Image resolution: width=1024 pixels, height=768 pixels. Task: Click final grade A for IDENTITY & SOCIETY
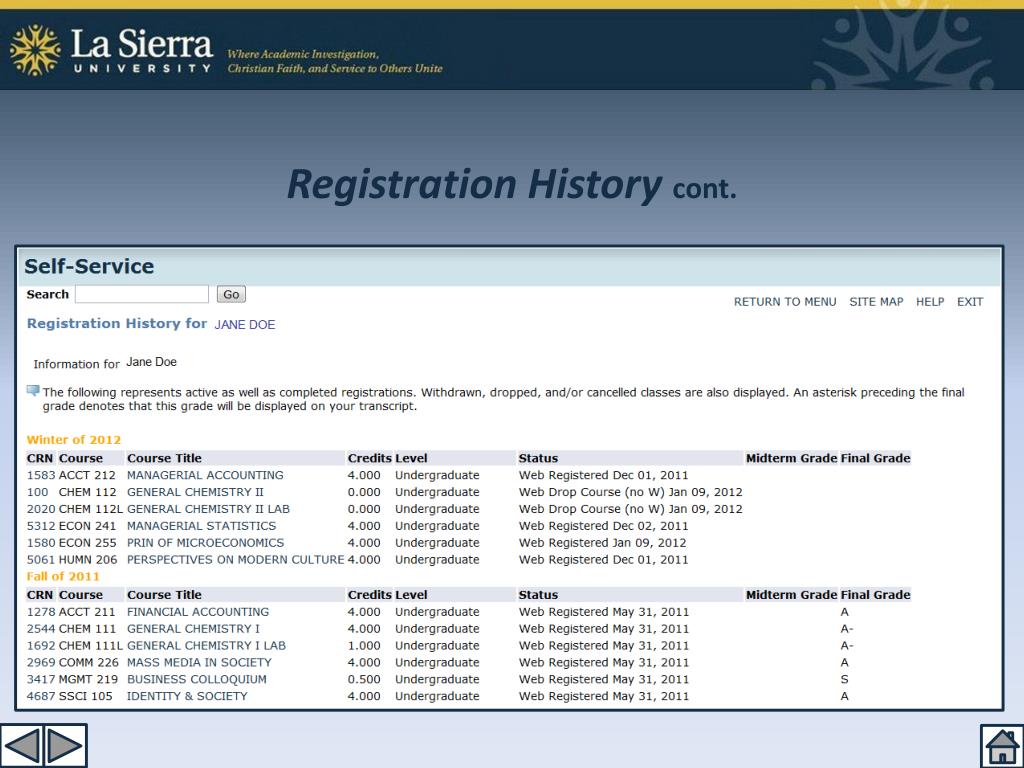[844, 697]
